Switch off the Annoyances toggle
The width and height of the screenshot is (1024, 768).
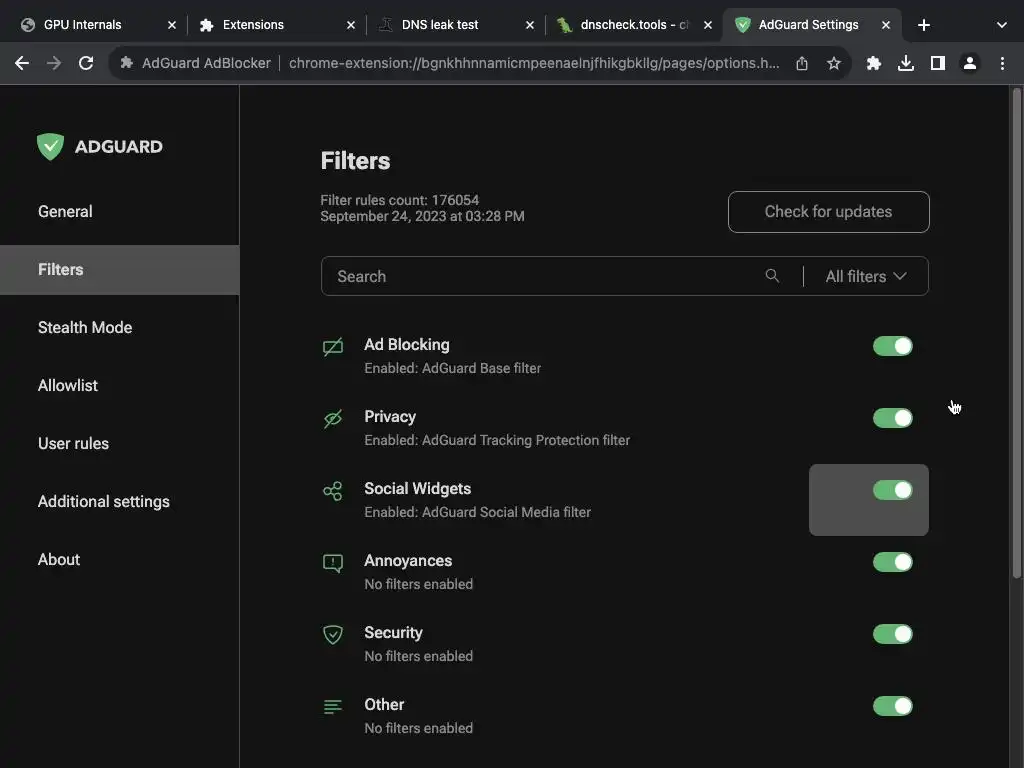click(x=892, y=562)
